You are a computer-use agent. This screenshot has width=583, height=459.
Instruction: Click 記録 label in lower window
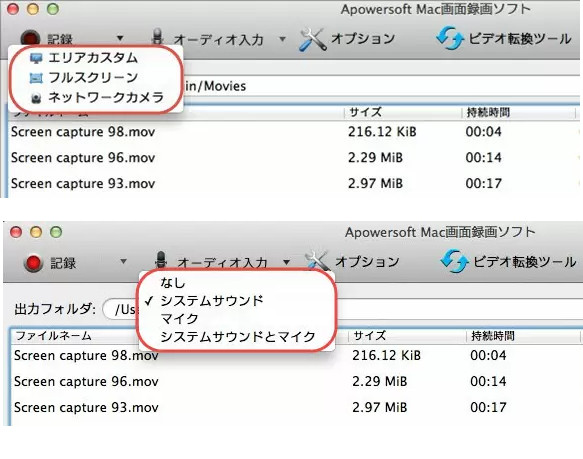click(x=63, y=263)
